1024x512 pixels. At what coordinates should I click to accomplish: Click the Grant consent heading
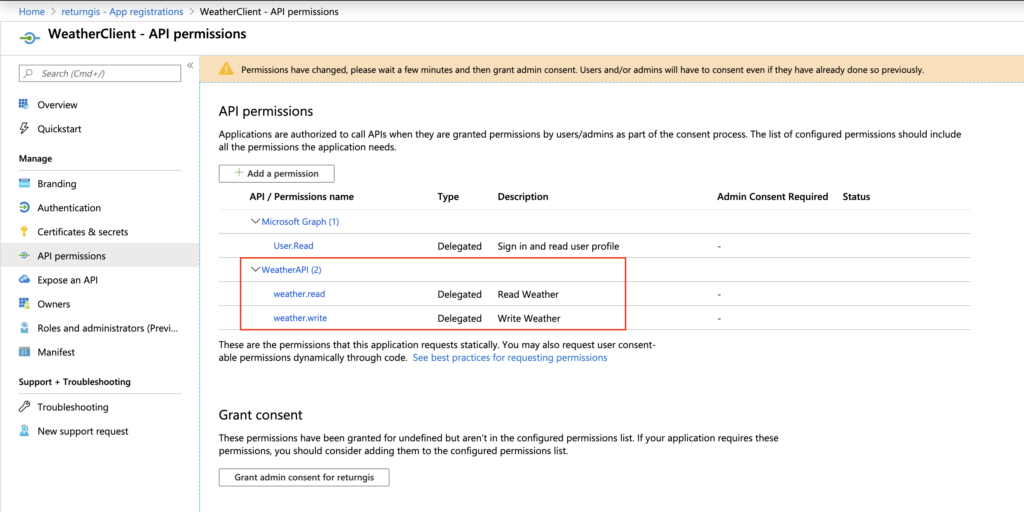coord(261,415)
